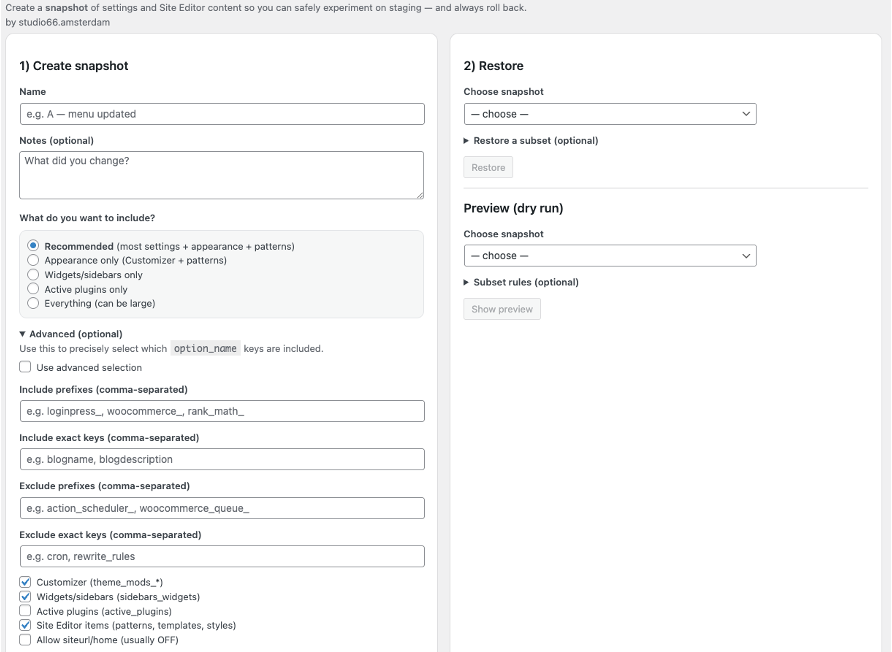Enable "Use advanced selection" checkbox

pyautogui.click(x=24, y=367)
